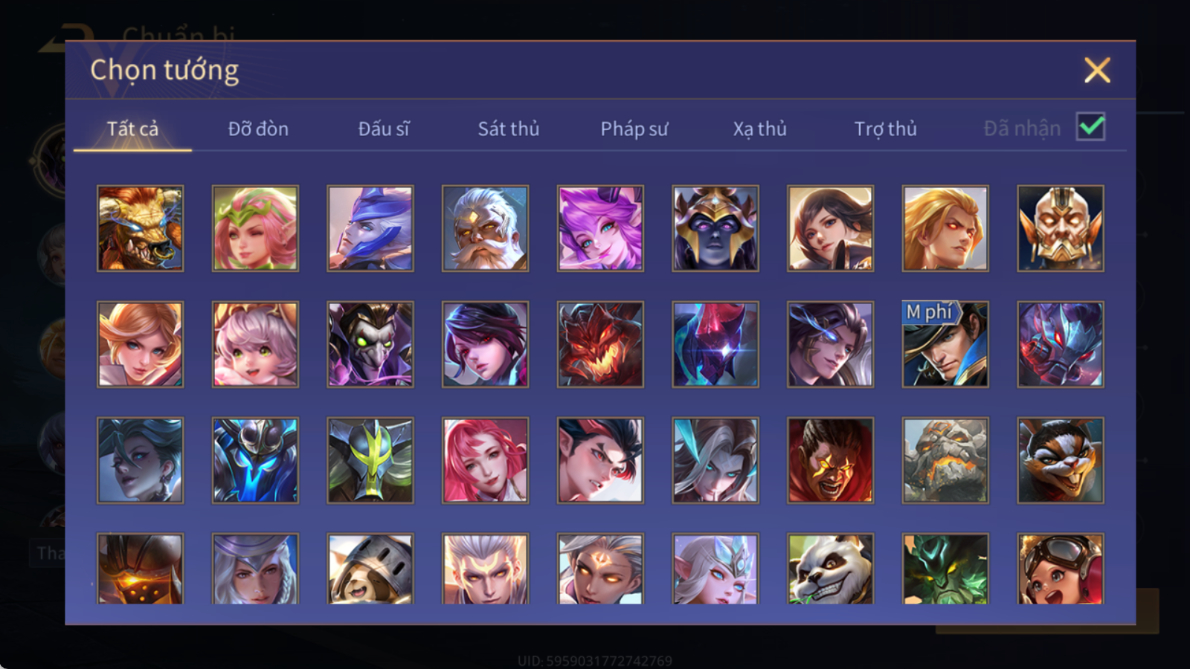Select the red demon-faced hero
1190x669 pixels.
(x=600, y=344)
